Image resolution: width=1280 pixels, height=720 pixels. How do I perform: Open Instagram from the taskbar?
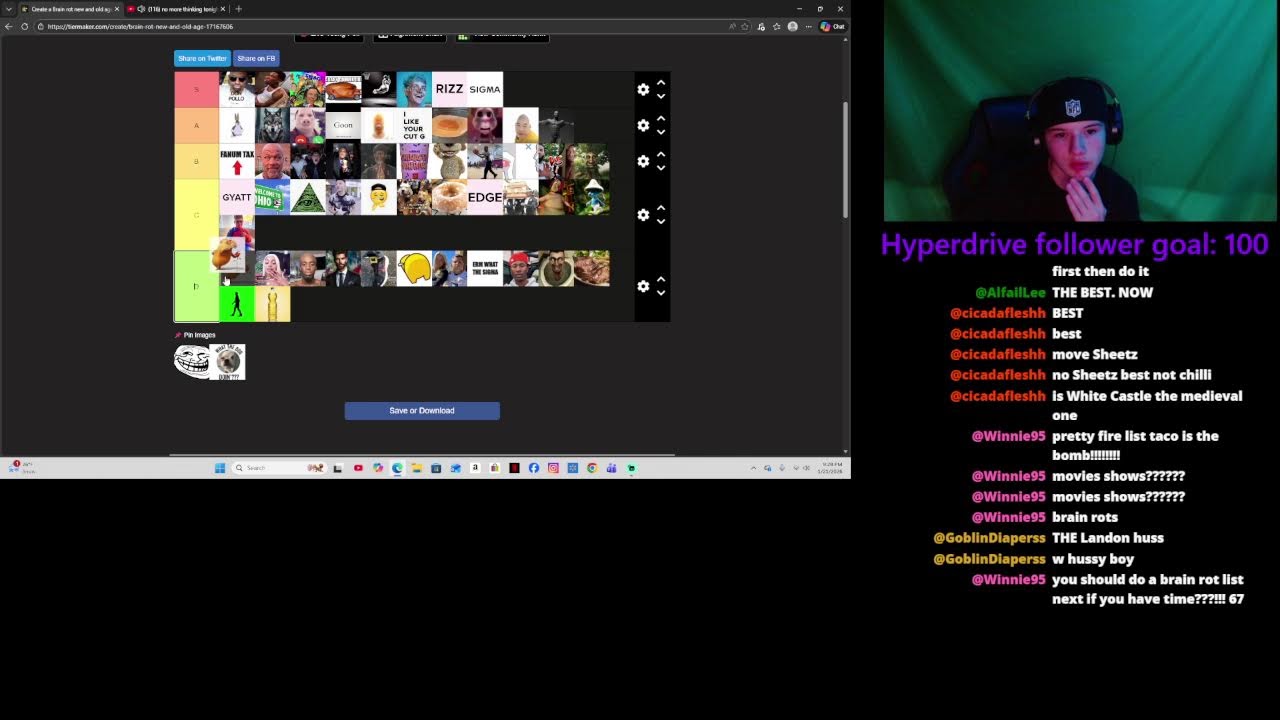pyautogui.click(x=553, y=468)
